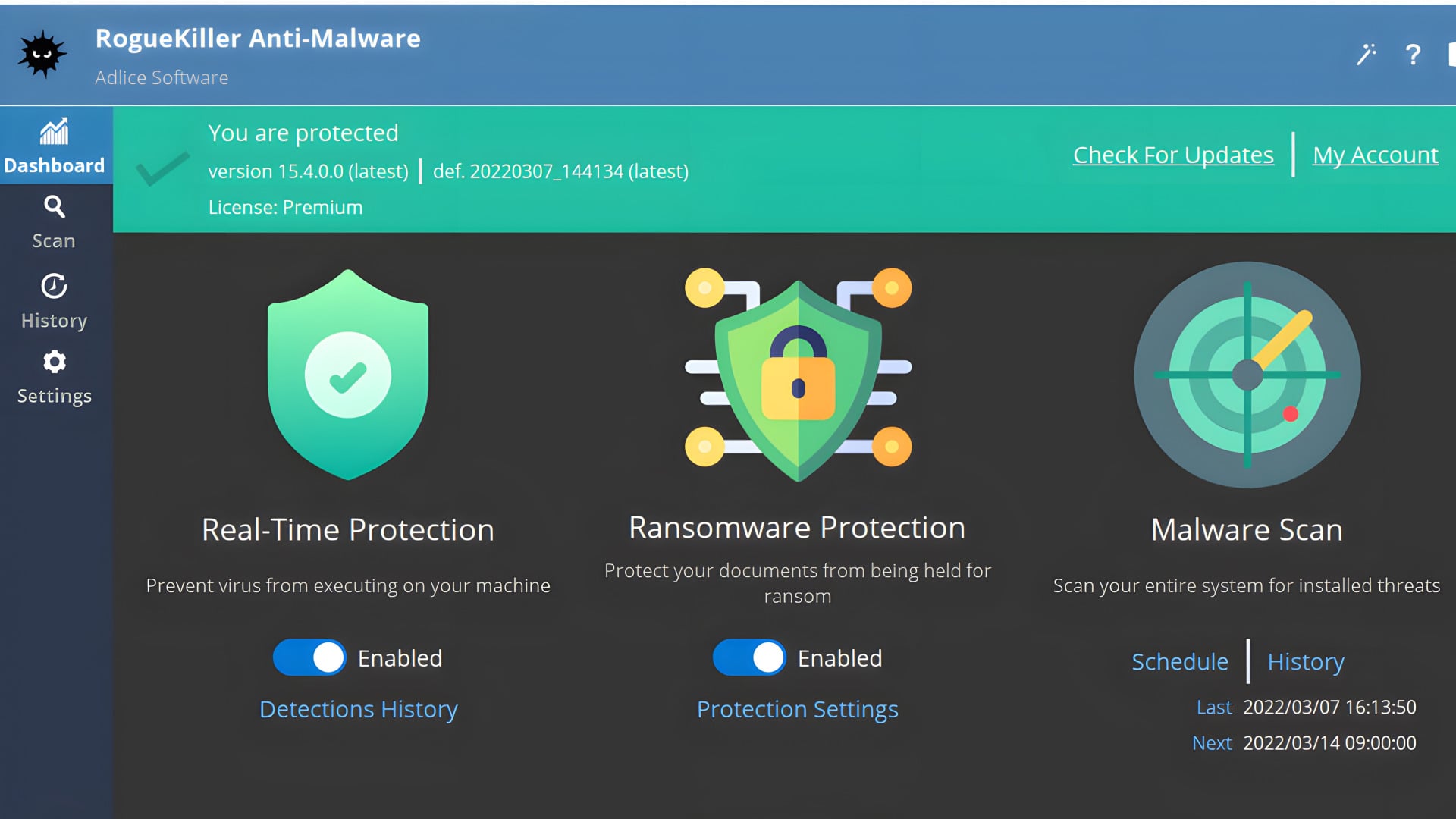Click the 'Next' label in Malware Scan
Image resolution: width=1456 pixels, height=819 pixels.
(1212, 742)
